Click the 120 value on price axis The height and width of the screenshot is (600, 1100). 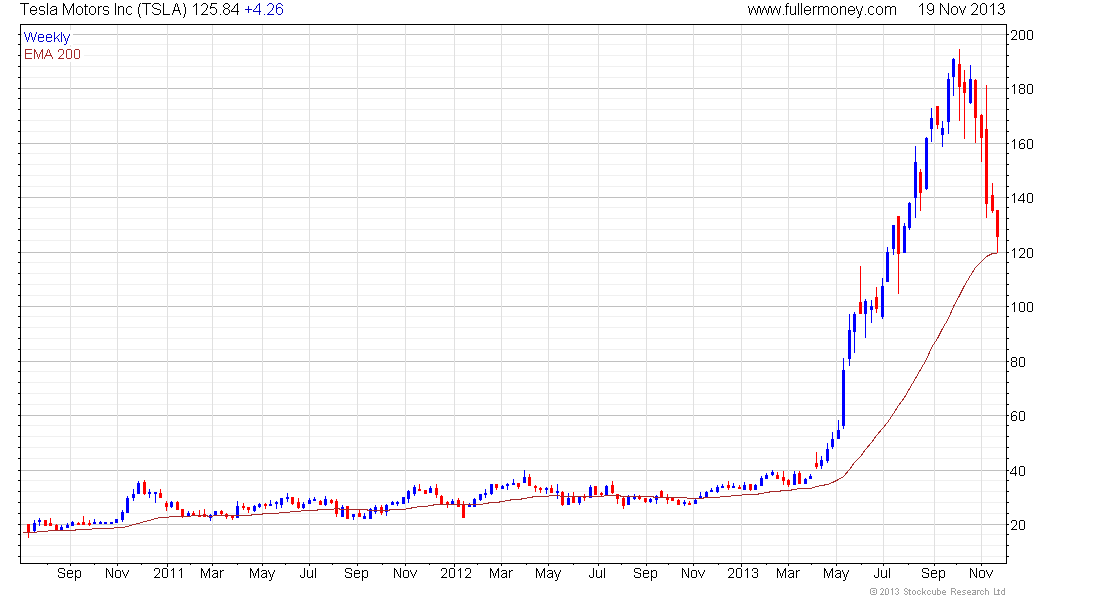(1021, 253)
